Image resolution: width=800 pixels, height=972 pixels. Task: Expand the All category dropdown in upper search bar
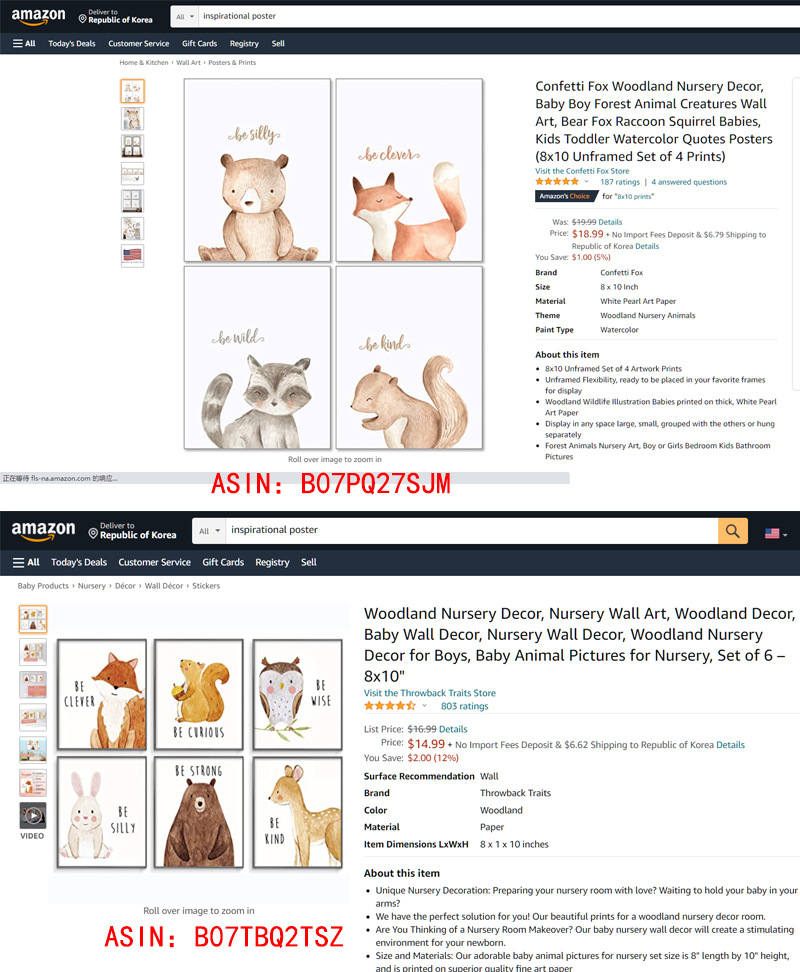point(185,16)
